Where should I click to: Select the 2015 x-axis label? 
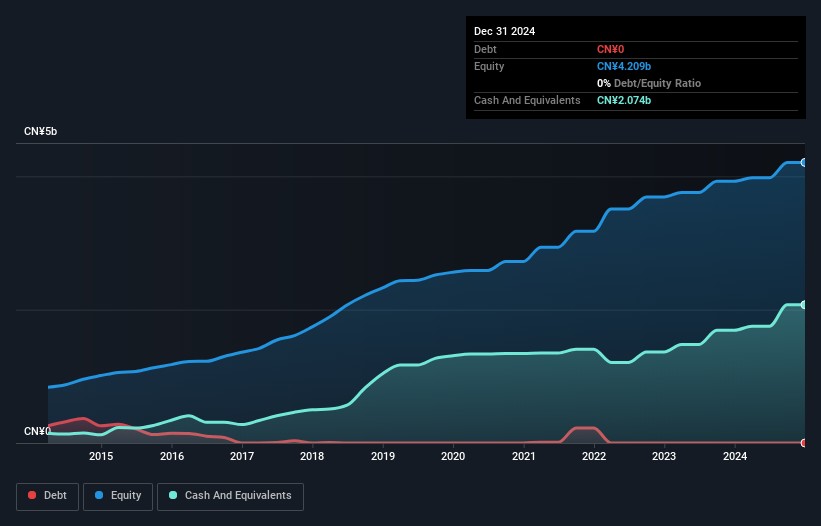point(101,457)
